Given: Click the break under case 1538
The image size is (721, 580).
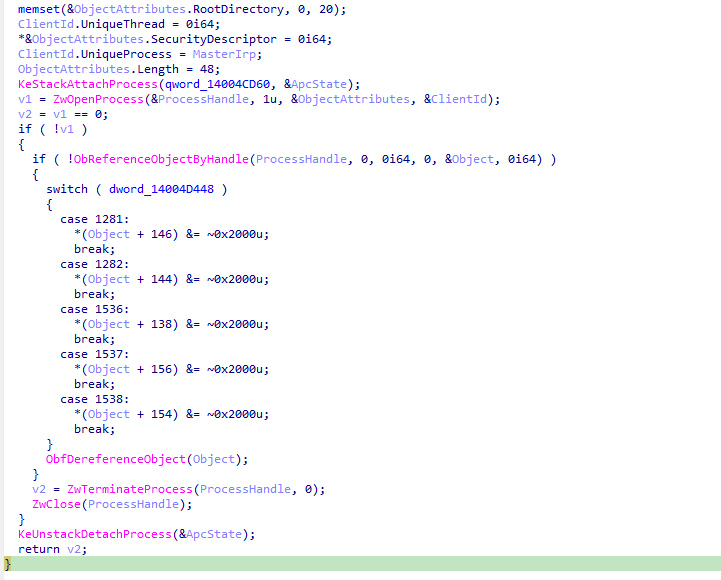Looking at the screenshot, I should pos(94,429).
